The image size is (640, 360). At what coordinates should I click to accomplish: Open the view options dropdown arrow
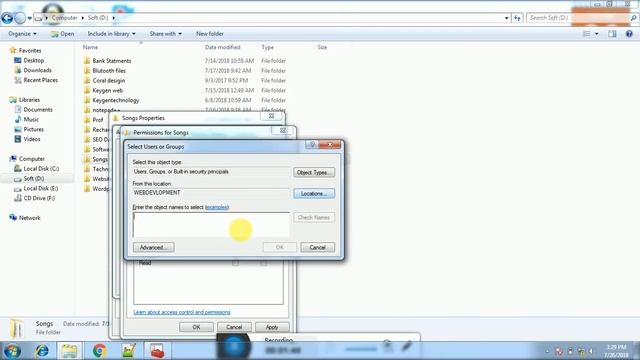point(597,34)
